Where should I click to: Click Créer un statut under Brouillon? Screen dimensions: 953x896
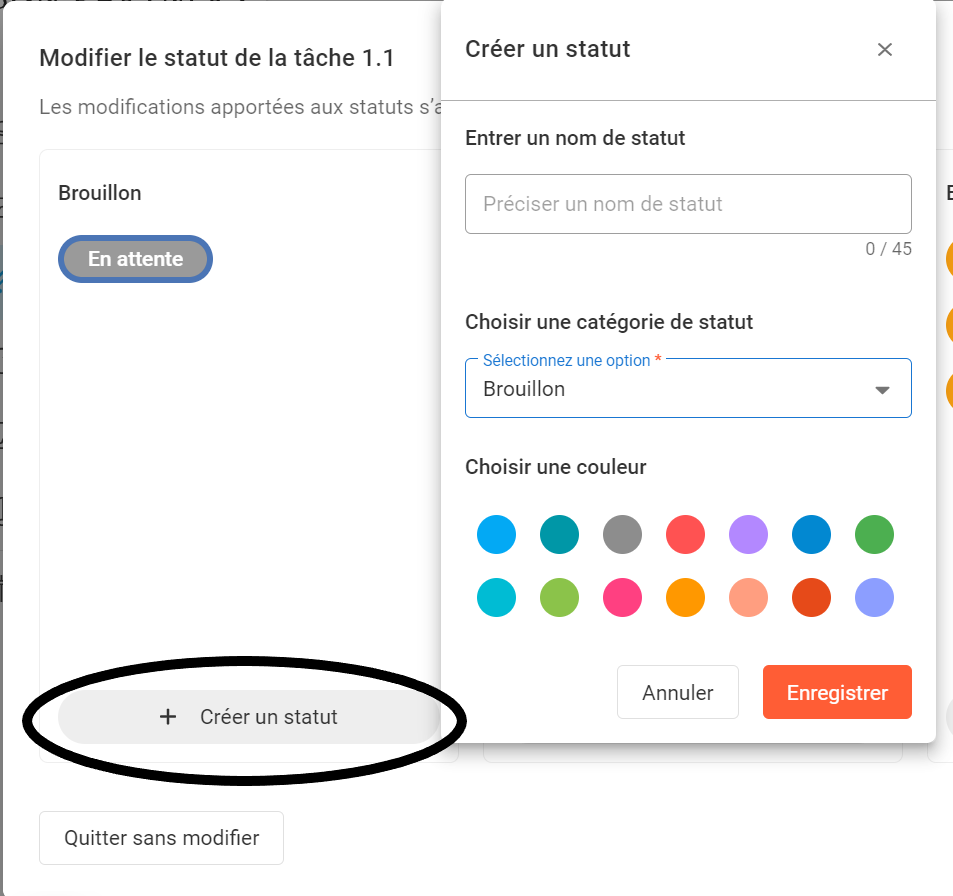[x=249, y=717]
